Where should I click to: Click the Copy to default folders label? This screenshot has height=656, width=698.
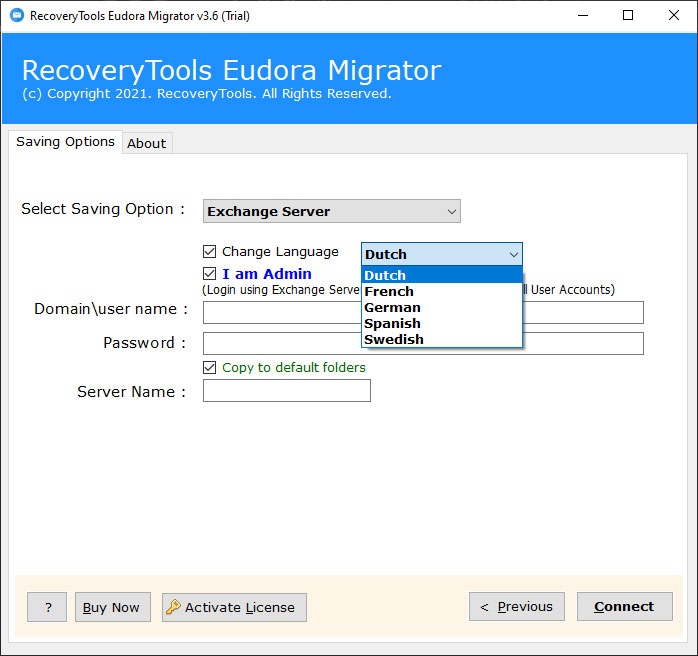click(x=294, y=368)
